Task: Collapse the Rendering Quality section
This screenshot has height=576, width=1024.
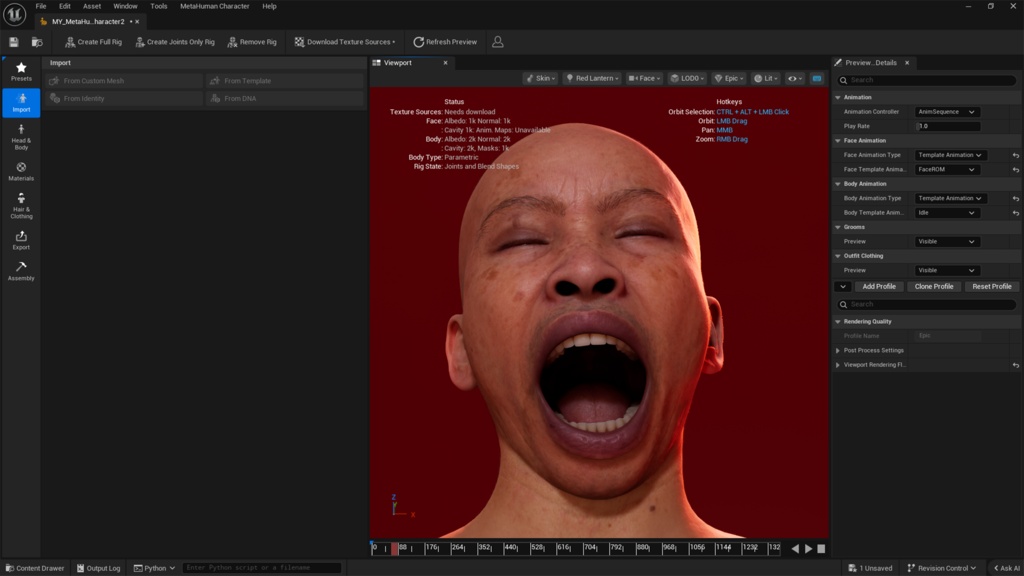Action: 838,321
